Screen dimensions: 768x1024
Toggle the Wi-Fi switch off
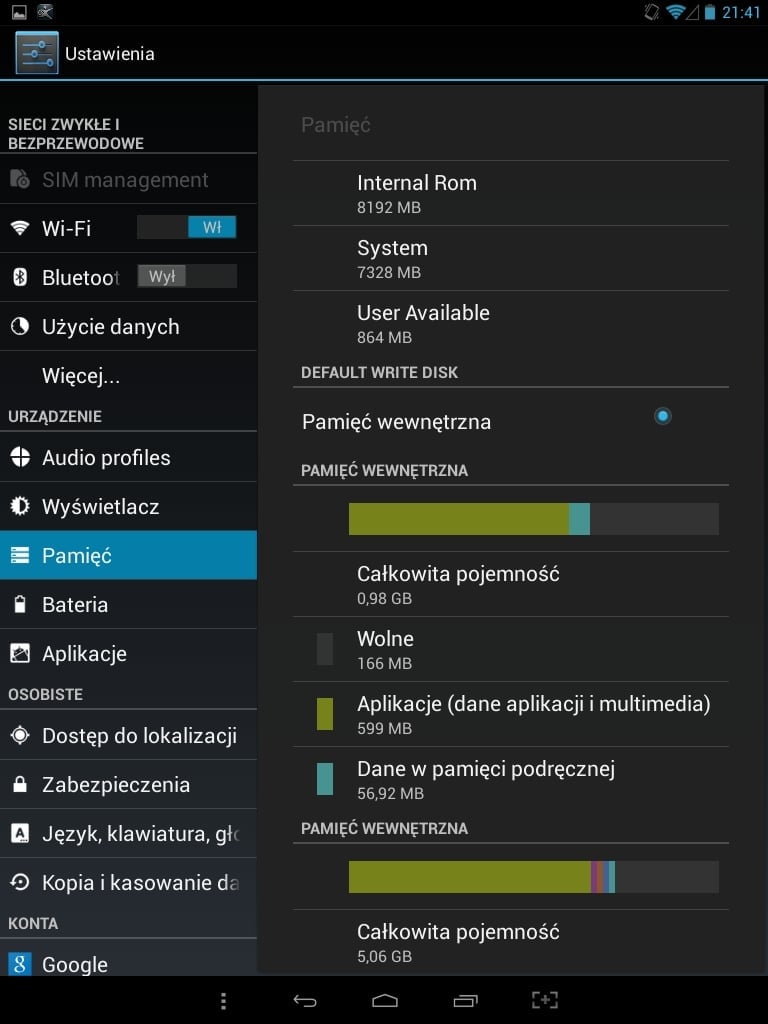click(x=187, y=227)
